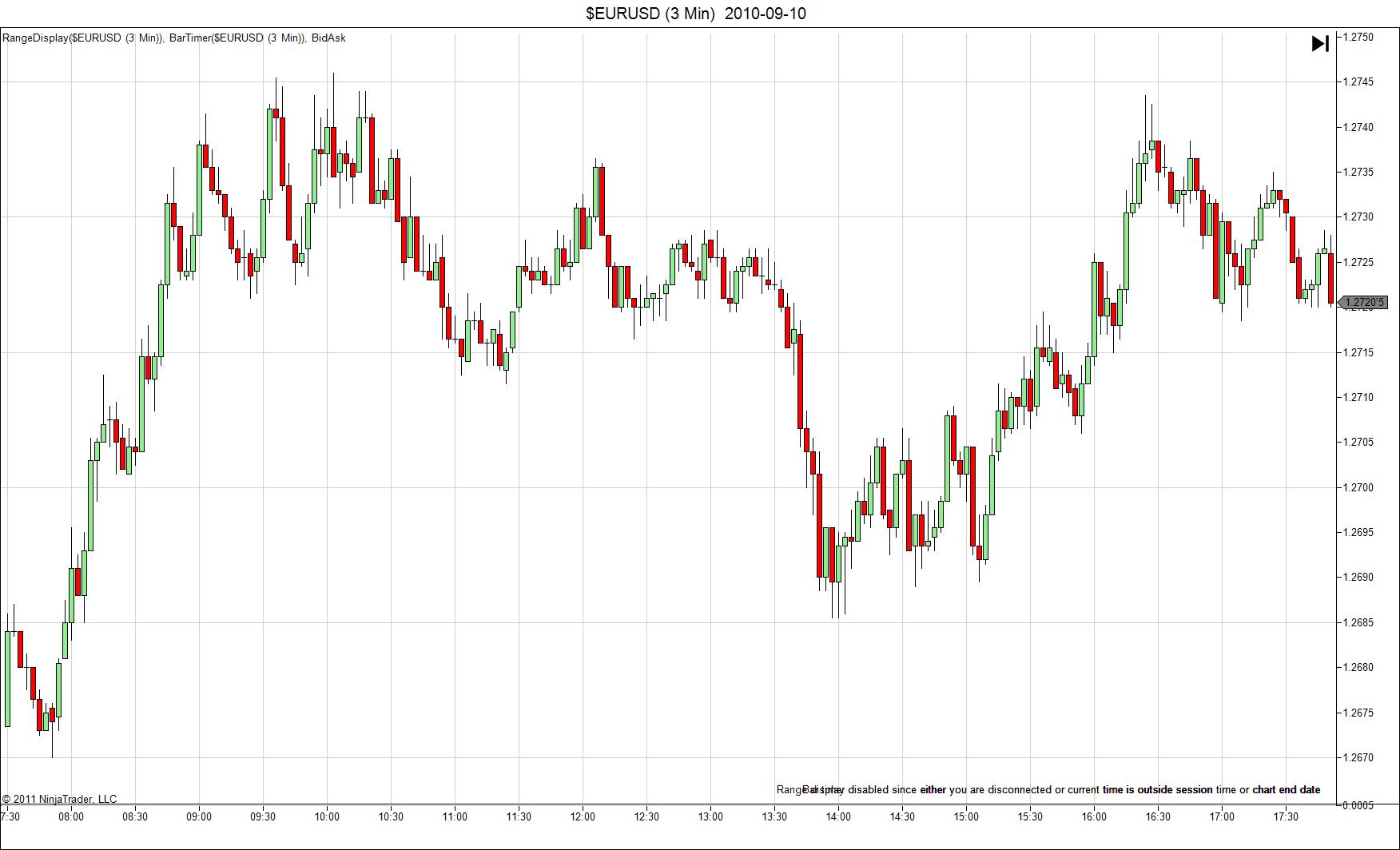Click the 1.2685 price axis label
Image resolution: width=1400 pixels, height=850 pixels.
pyautogui.click(x=1358, y=622)
